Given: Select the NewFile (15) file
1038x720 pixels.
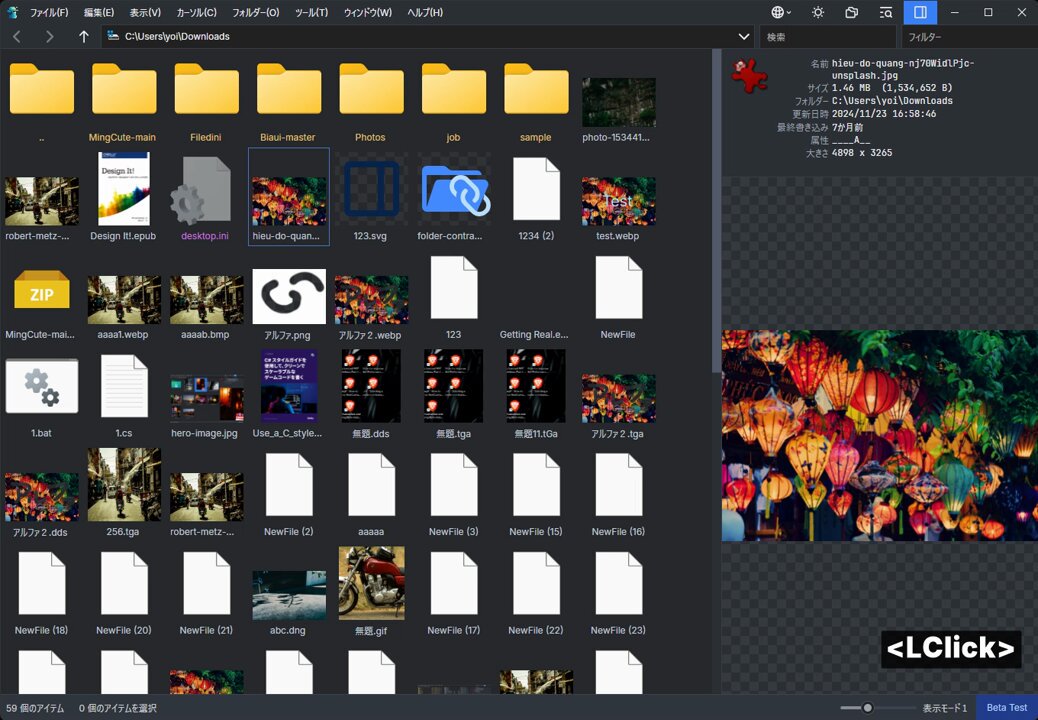Looking at the screenshot, I should click(536, 494).
